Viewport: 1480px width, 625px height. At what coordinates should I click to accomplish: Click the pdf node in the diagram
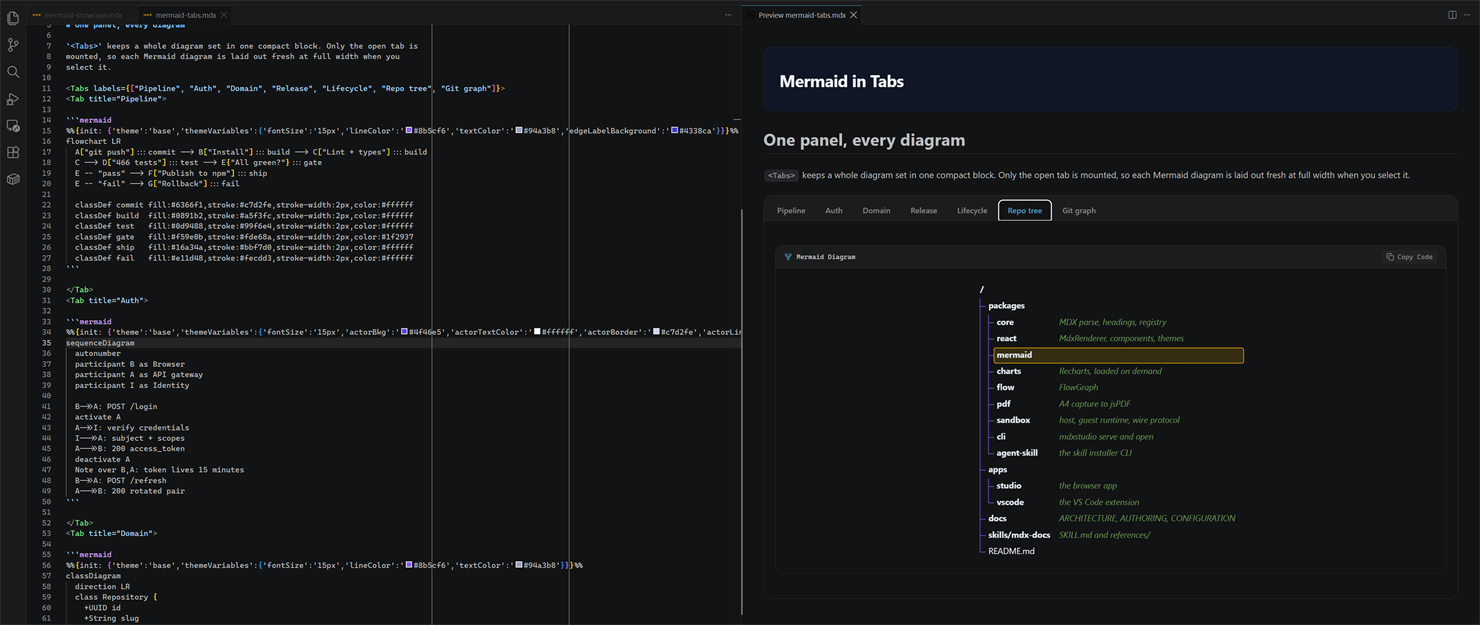click(1003, 404)
